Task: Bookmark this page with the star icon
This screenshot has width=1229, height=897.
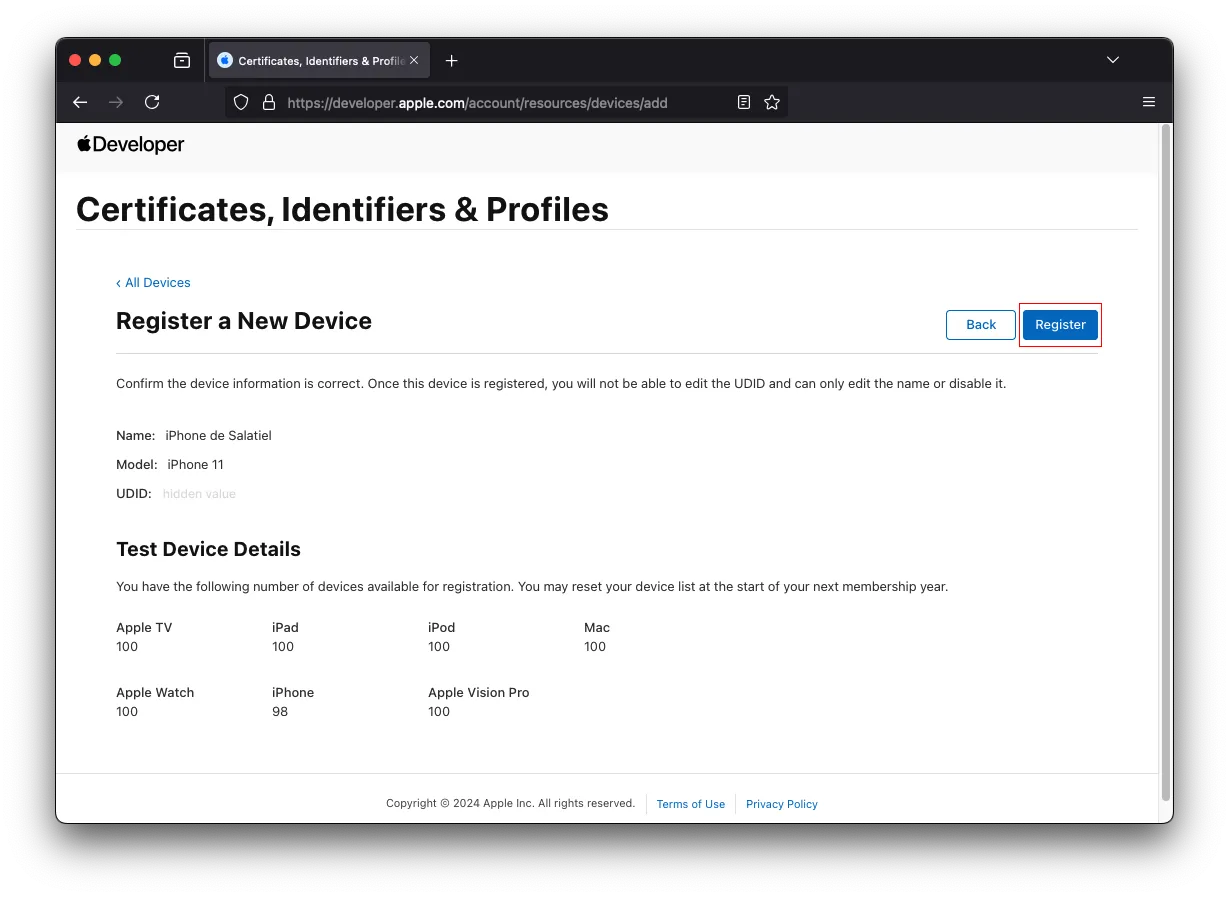Action: tap(772, 102)
